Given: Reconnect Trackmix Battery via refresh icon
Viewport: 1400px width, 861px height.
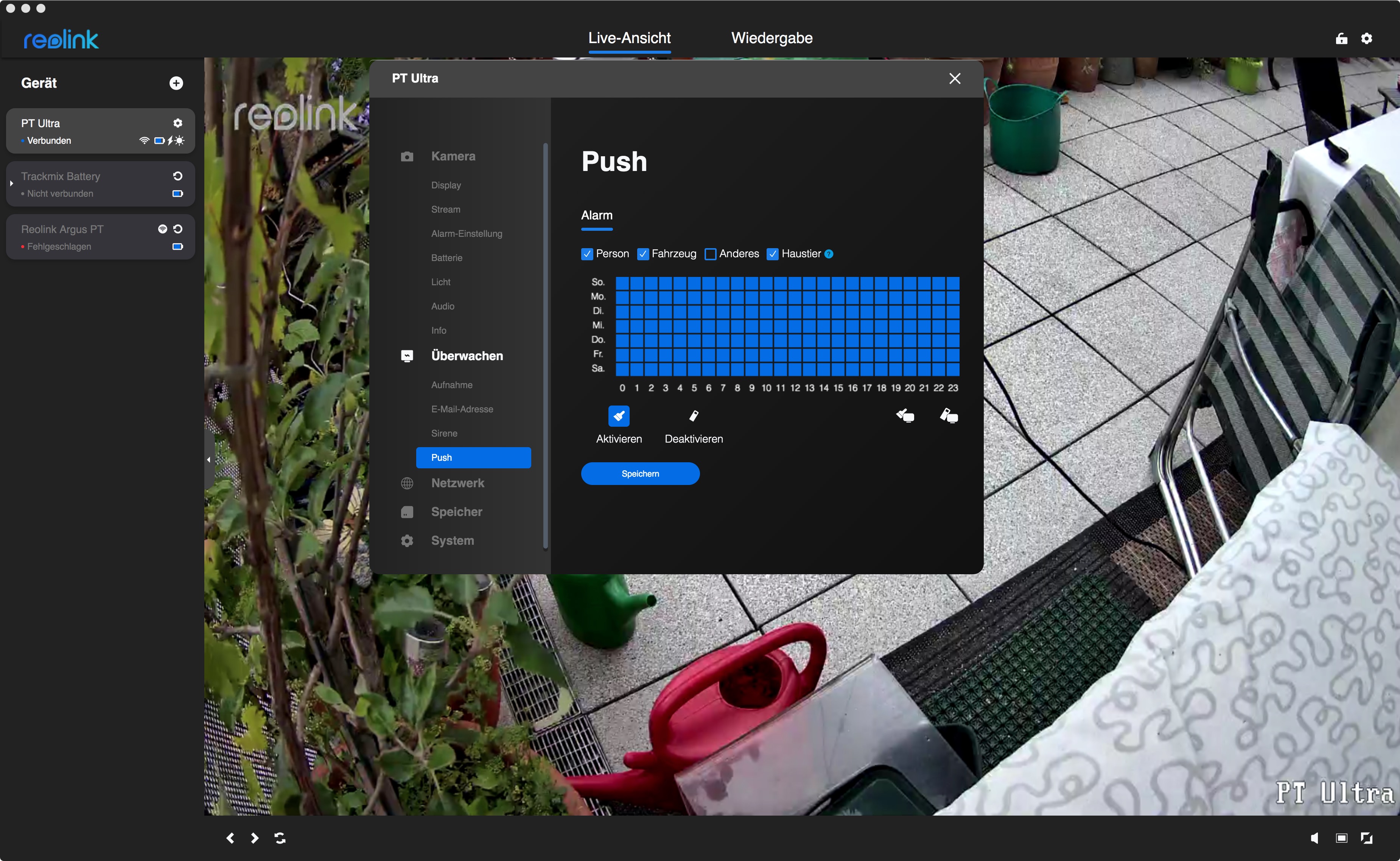Looking at the screenshot, I should pyautogui.click(x=178, y=176).
